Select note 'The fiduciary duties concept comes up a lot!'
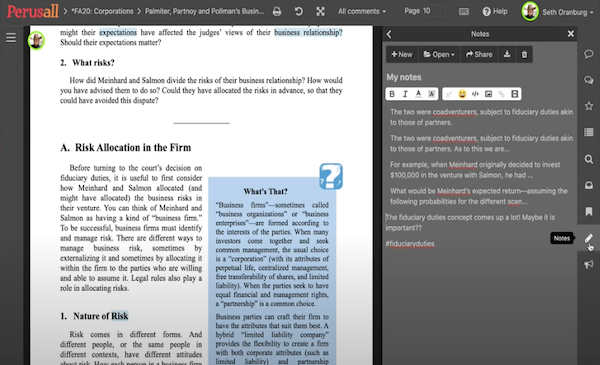The image size is (600, 365). [x=470, y=222]
